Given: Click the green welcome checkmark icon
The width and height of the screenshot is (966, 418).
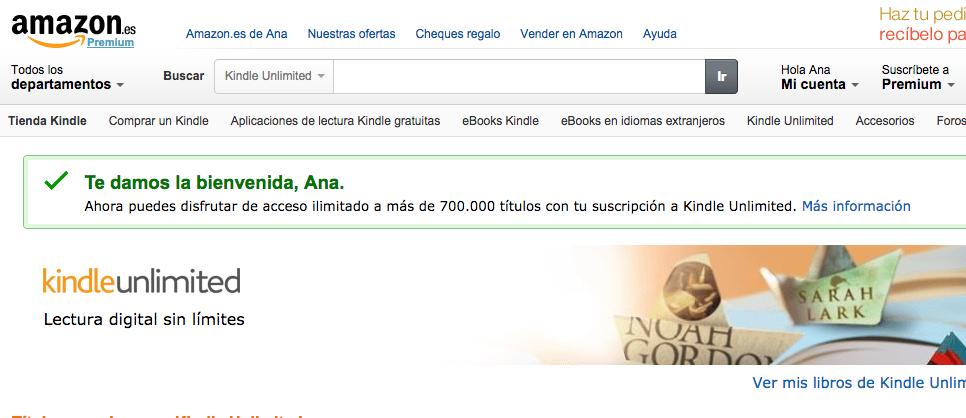Looking at the screenshot, I should point(56,181).
